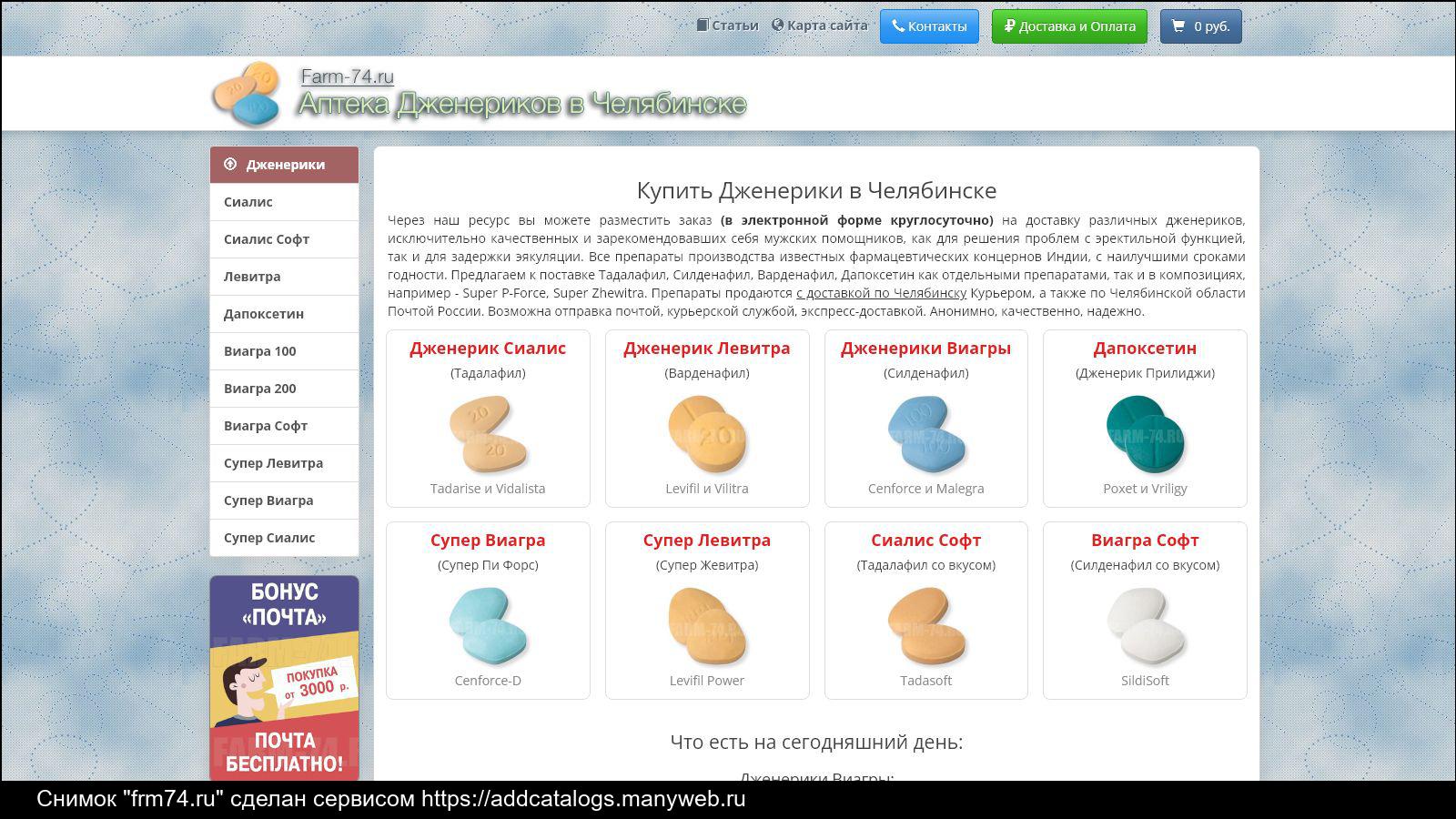Open the Дженерик Левитра card title
1456x819 pixels.
[x=707, y=349]
